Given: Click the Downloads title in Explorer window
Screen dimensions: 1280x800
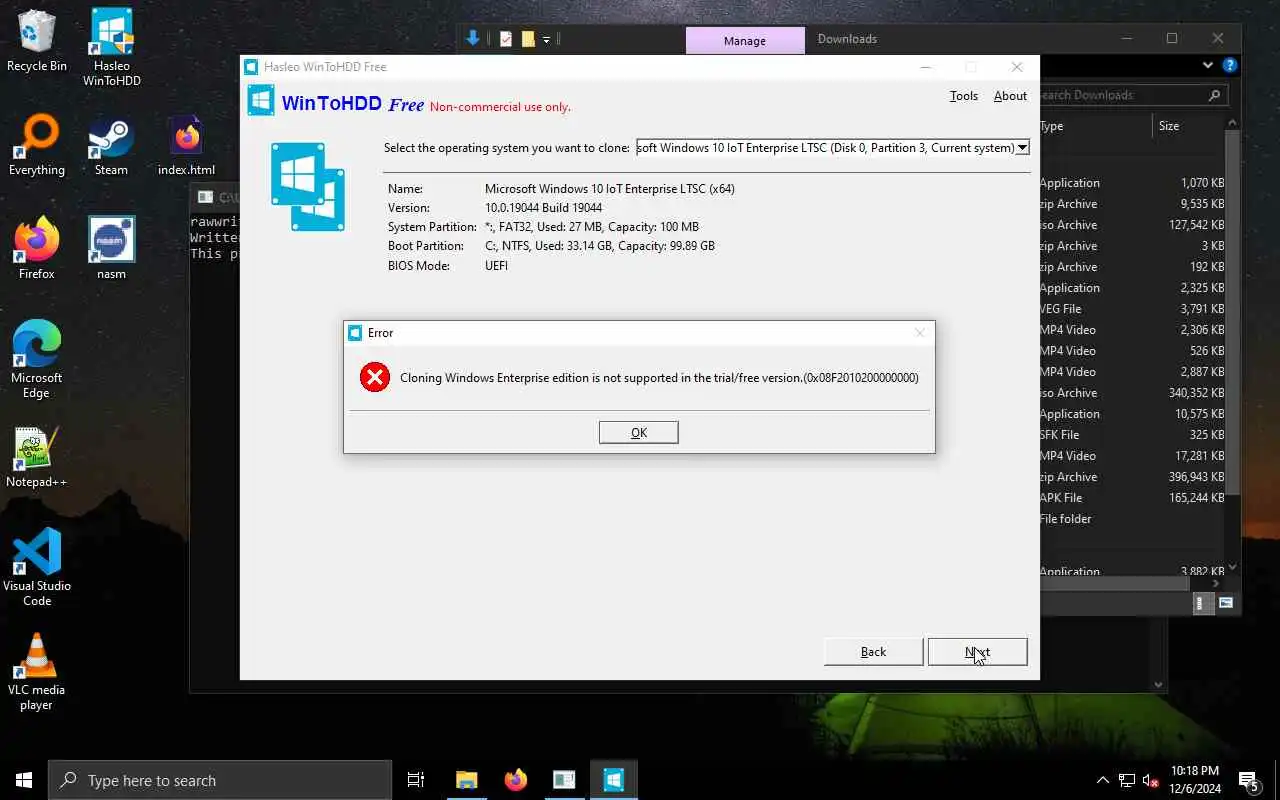Looking at the screenshot, I should tap(847, 39).
